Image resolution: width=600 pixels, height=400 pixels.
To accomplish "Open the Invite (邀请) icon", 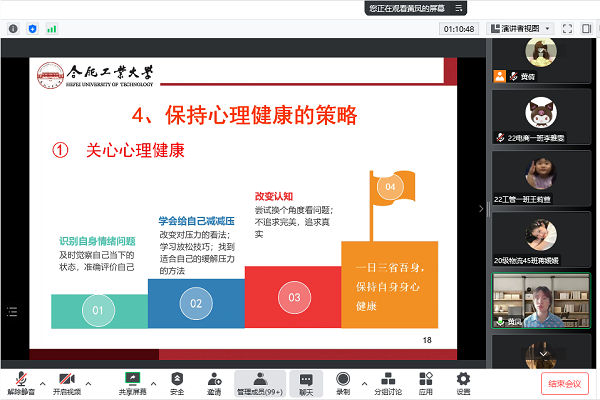I will coord(213,381).
